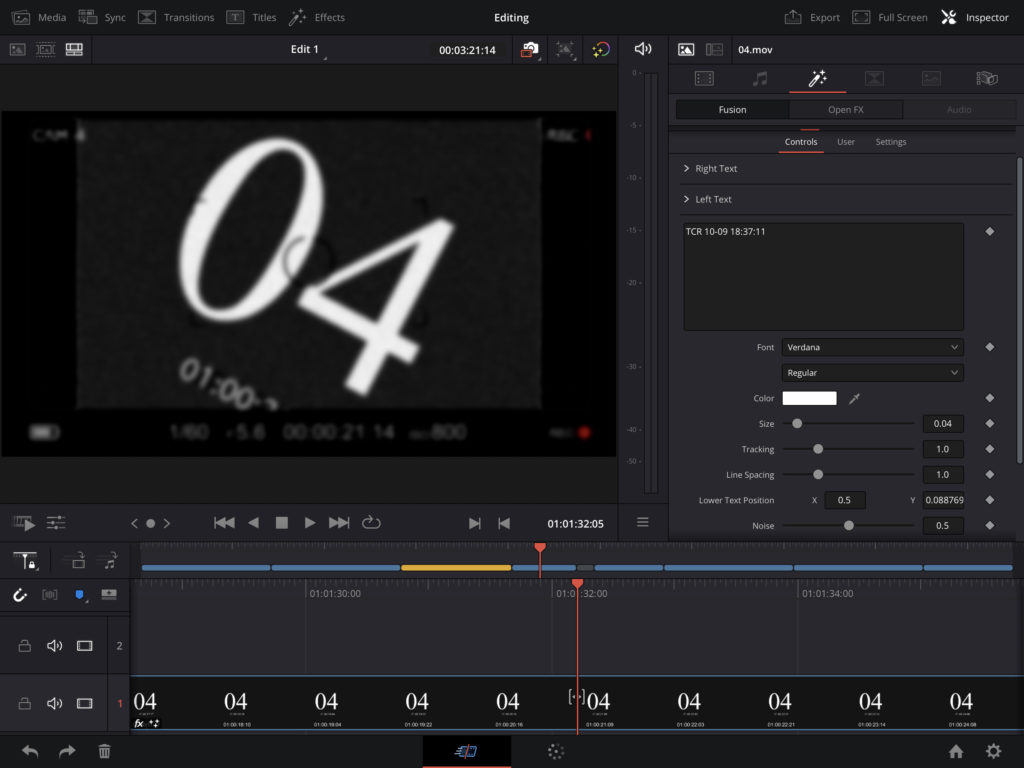Toggle the timeline resolution camera icon
The width and height of the screenshot is (1024, 768).
point(530,50)
